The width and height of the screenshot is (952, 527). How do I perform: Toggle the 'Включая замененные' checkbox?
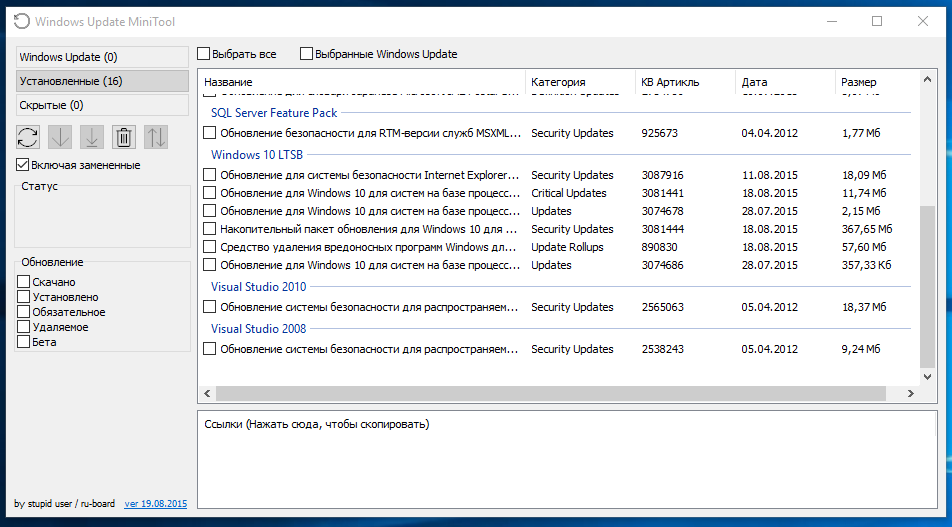coord(24,165)
